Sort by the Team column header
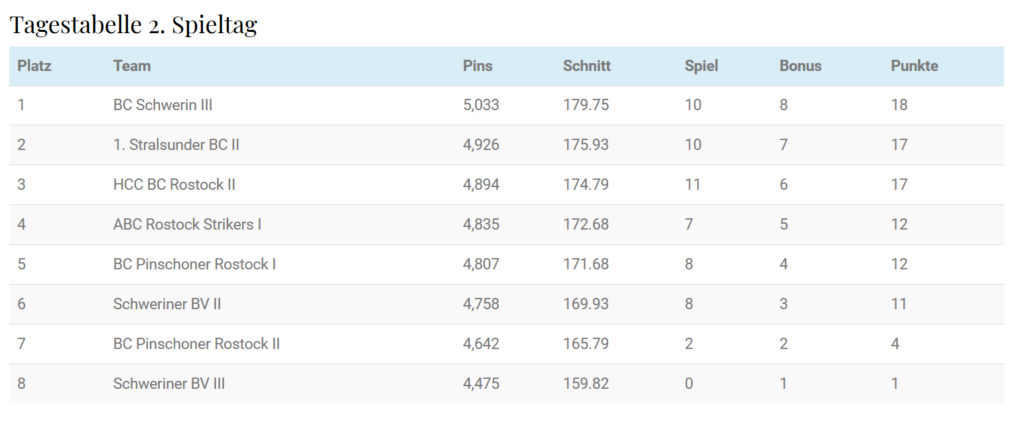 [x=132, y=66]
